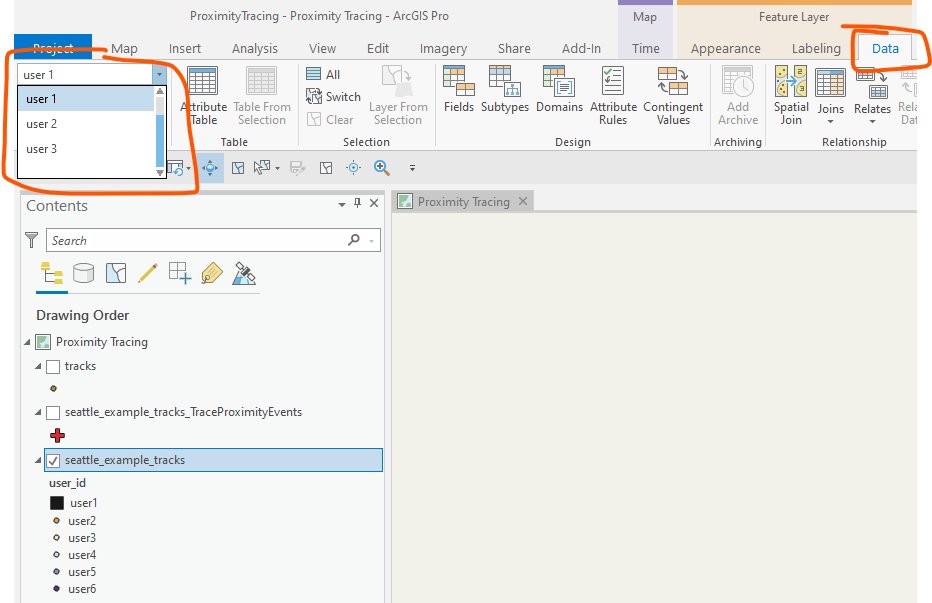932x603 pixels.
Task: Open the Select tool dropdown arrow
Action: (x=277, y=169)
